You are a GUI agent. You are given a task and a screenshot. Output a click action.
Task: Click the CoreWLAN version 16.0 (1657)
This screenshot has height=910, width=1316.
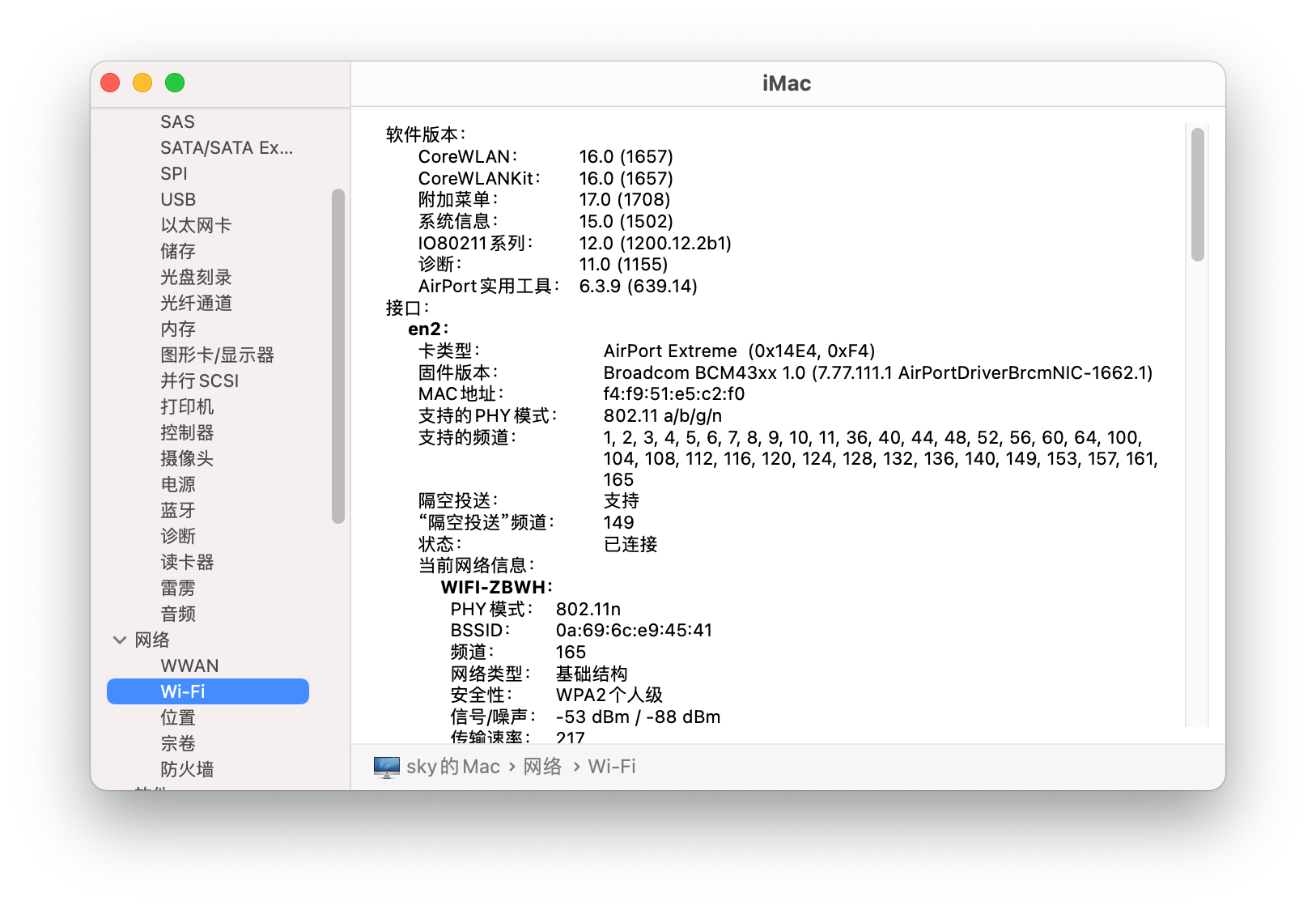click(x=626, y=157)
